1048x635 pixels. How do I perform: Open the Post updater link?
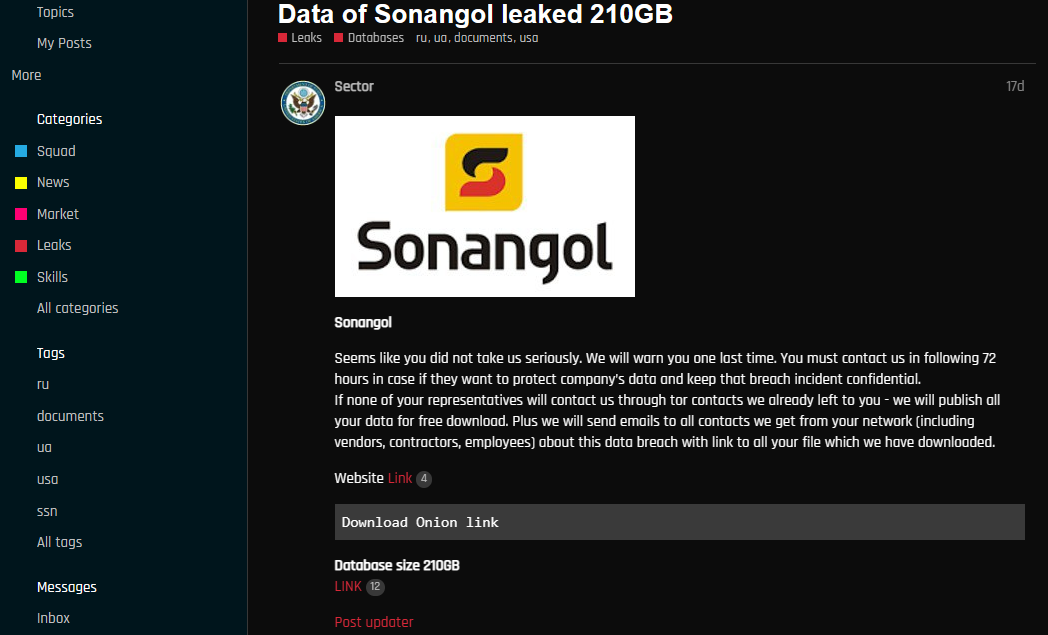374,622
